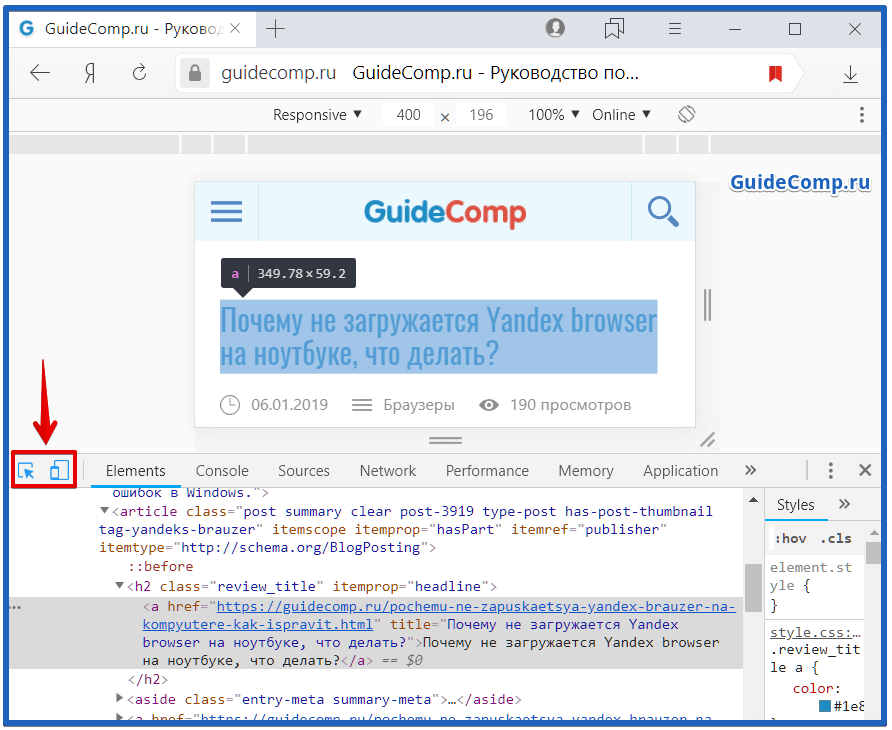This screenshot has width=892, height=730.
Task: Open the href link in DOM tree
Action: click(439, 615)
